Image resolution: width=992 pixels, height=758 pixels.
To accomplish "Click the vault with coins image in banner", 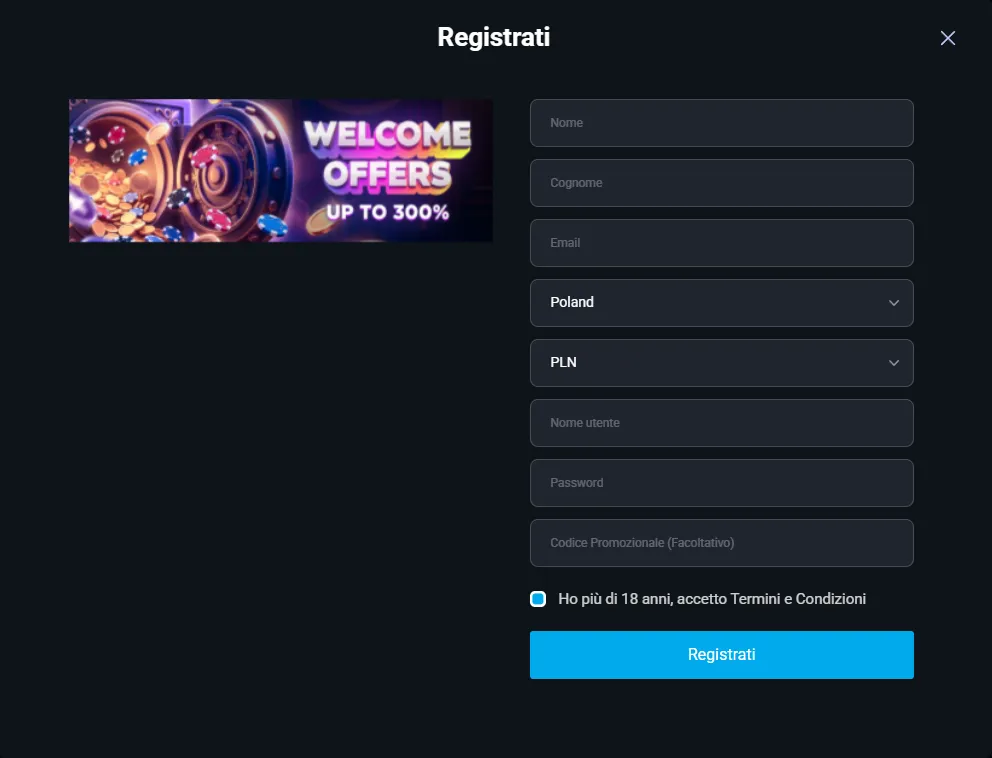I will pyautogui.click(x=180, y=171).
